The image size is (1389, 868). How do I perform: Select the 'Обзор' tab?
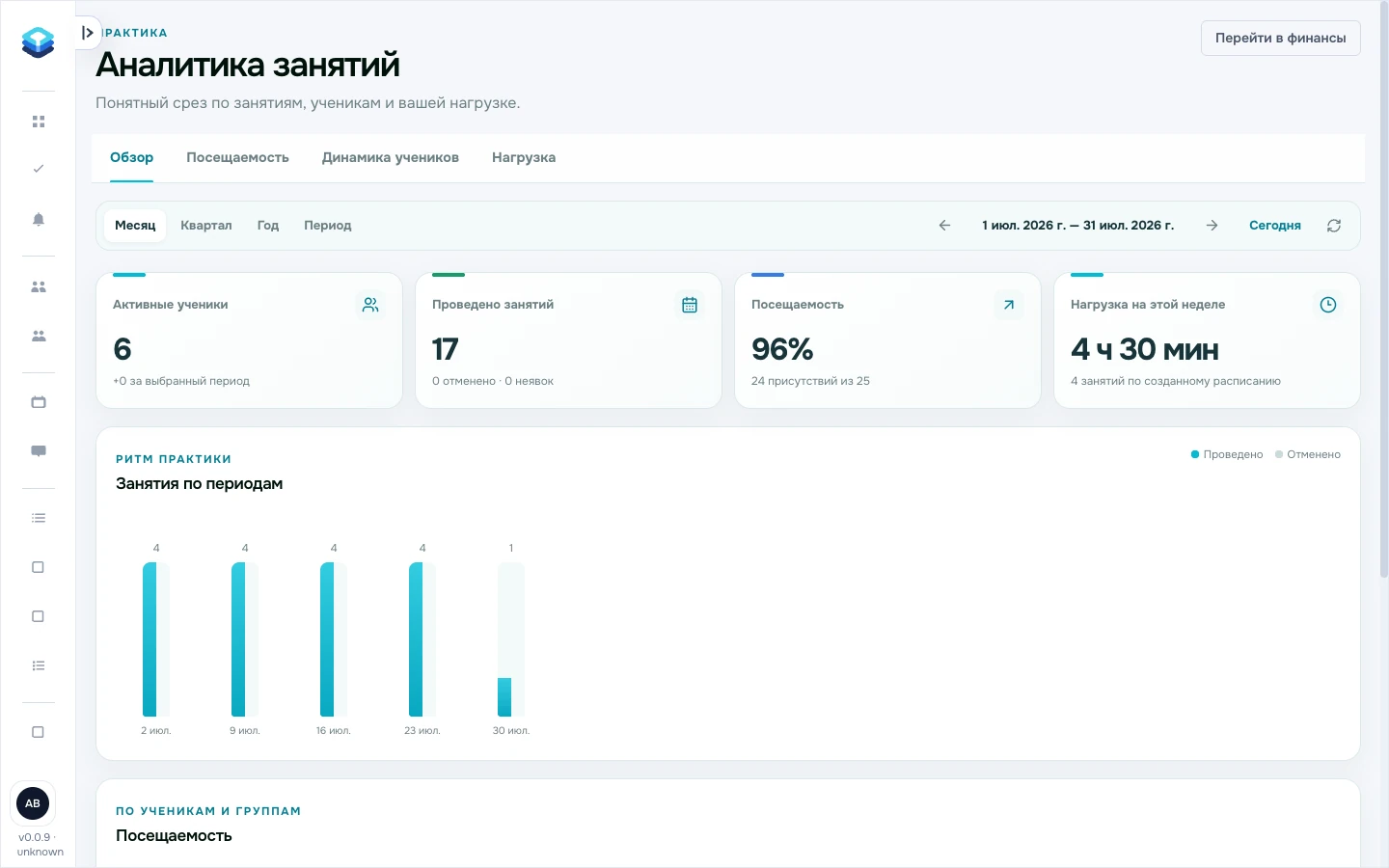point(131,157)
